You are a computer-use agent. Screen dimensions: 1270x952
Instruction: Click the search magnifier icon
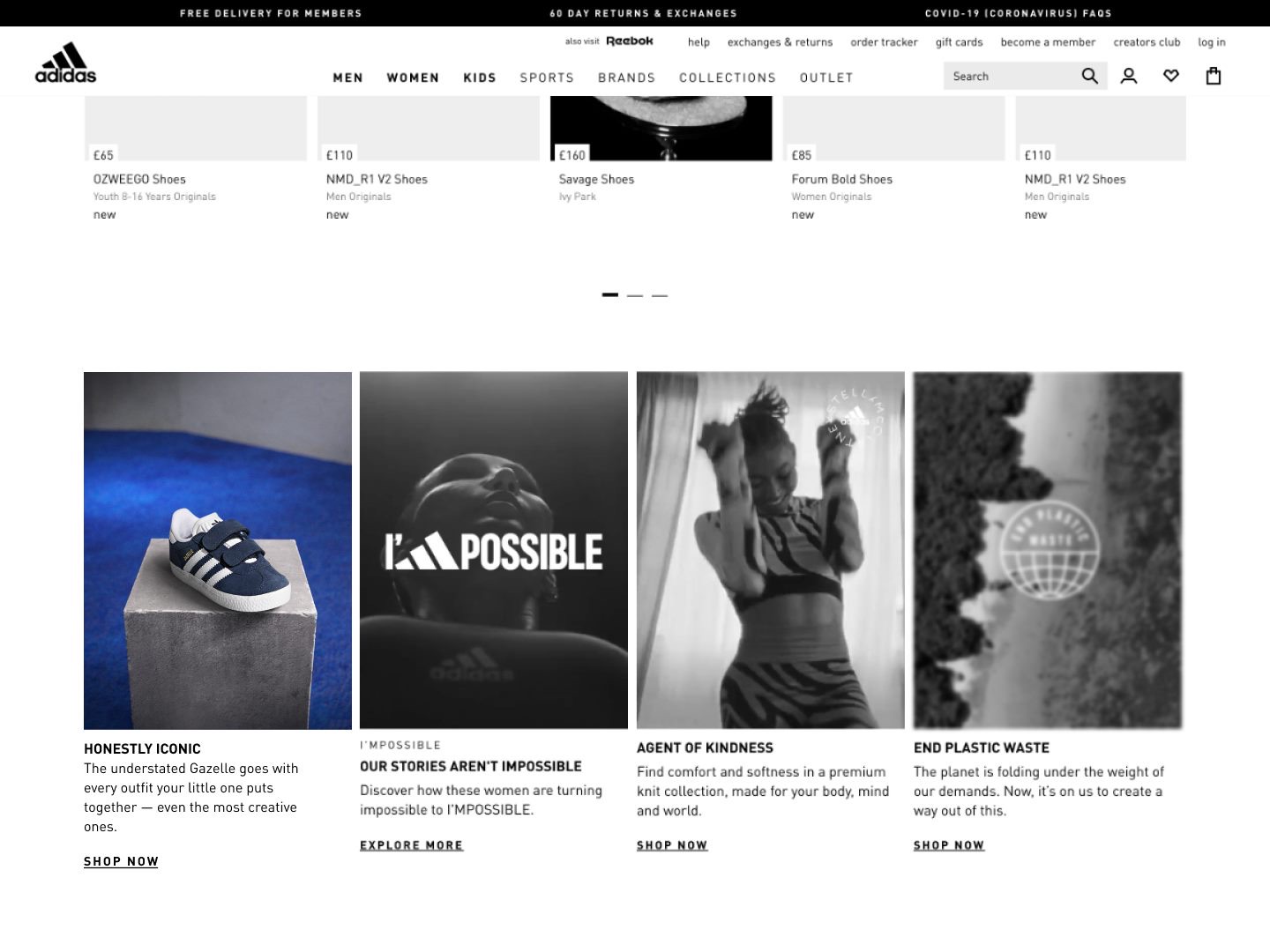point(1090,77)
